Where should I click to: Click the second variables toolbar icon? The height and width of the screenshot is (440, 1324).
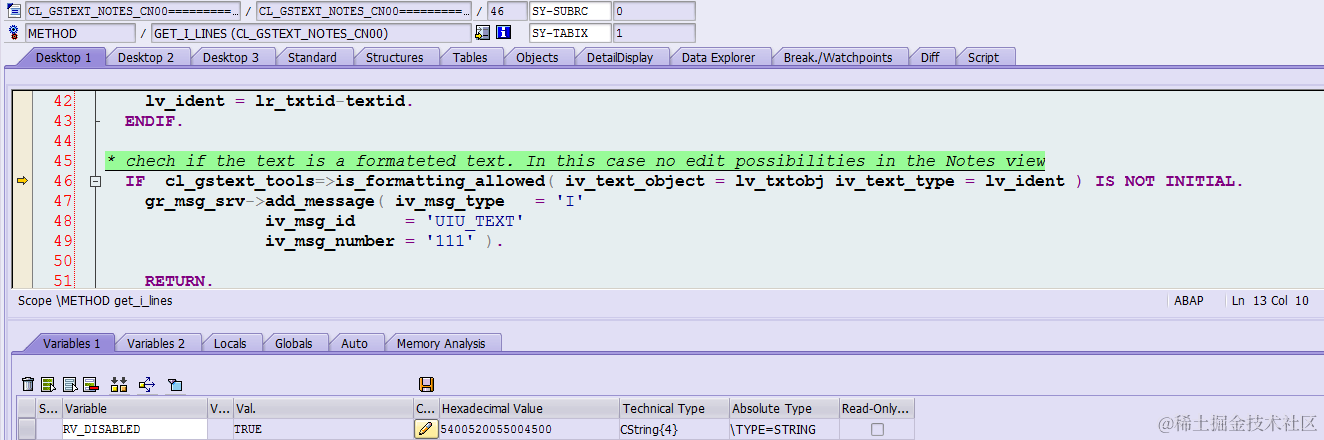(x=48, y=384)
